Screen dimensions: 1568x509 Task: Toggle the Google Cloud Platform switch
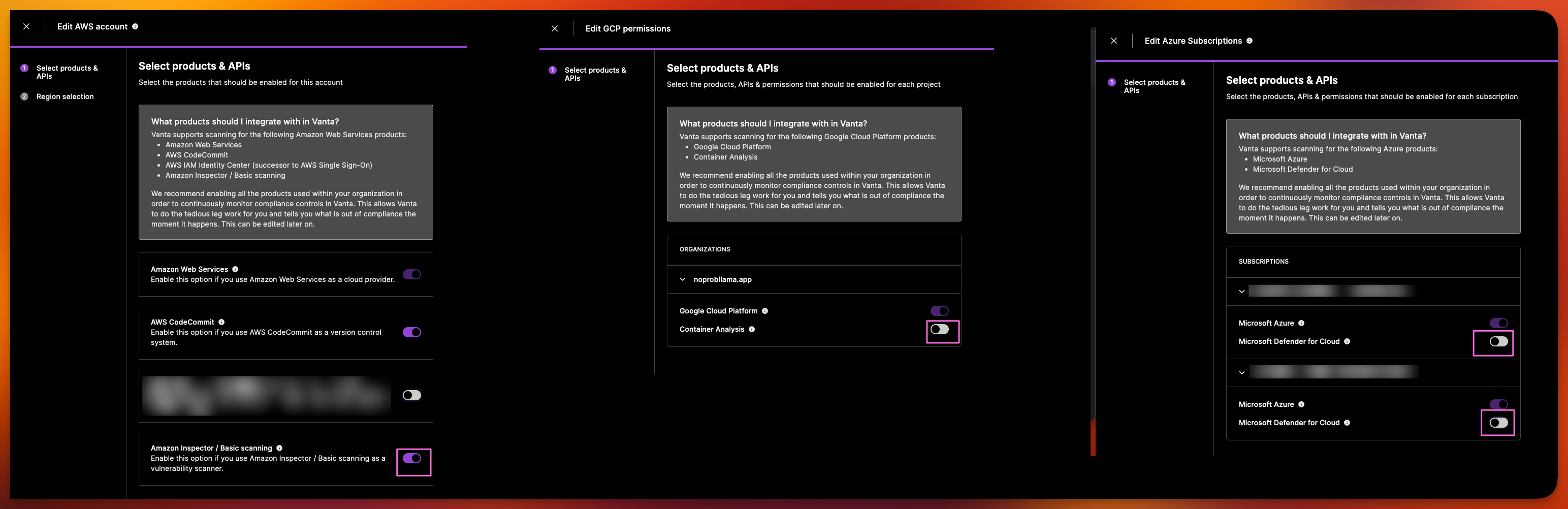coord(939,311)
